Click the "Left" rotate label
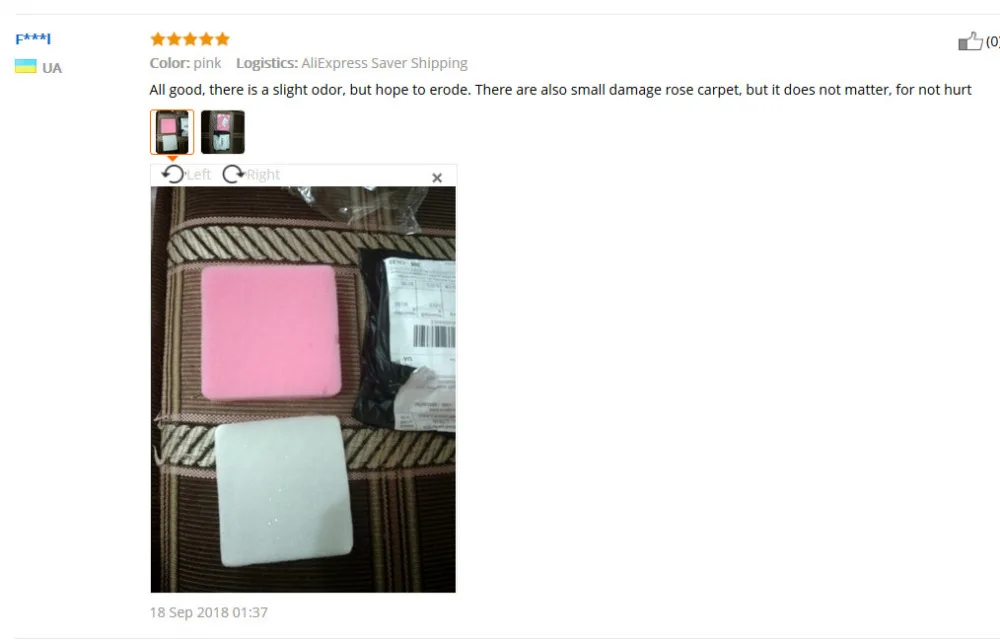Screen dimensions: 1000x641 [199, 175]
